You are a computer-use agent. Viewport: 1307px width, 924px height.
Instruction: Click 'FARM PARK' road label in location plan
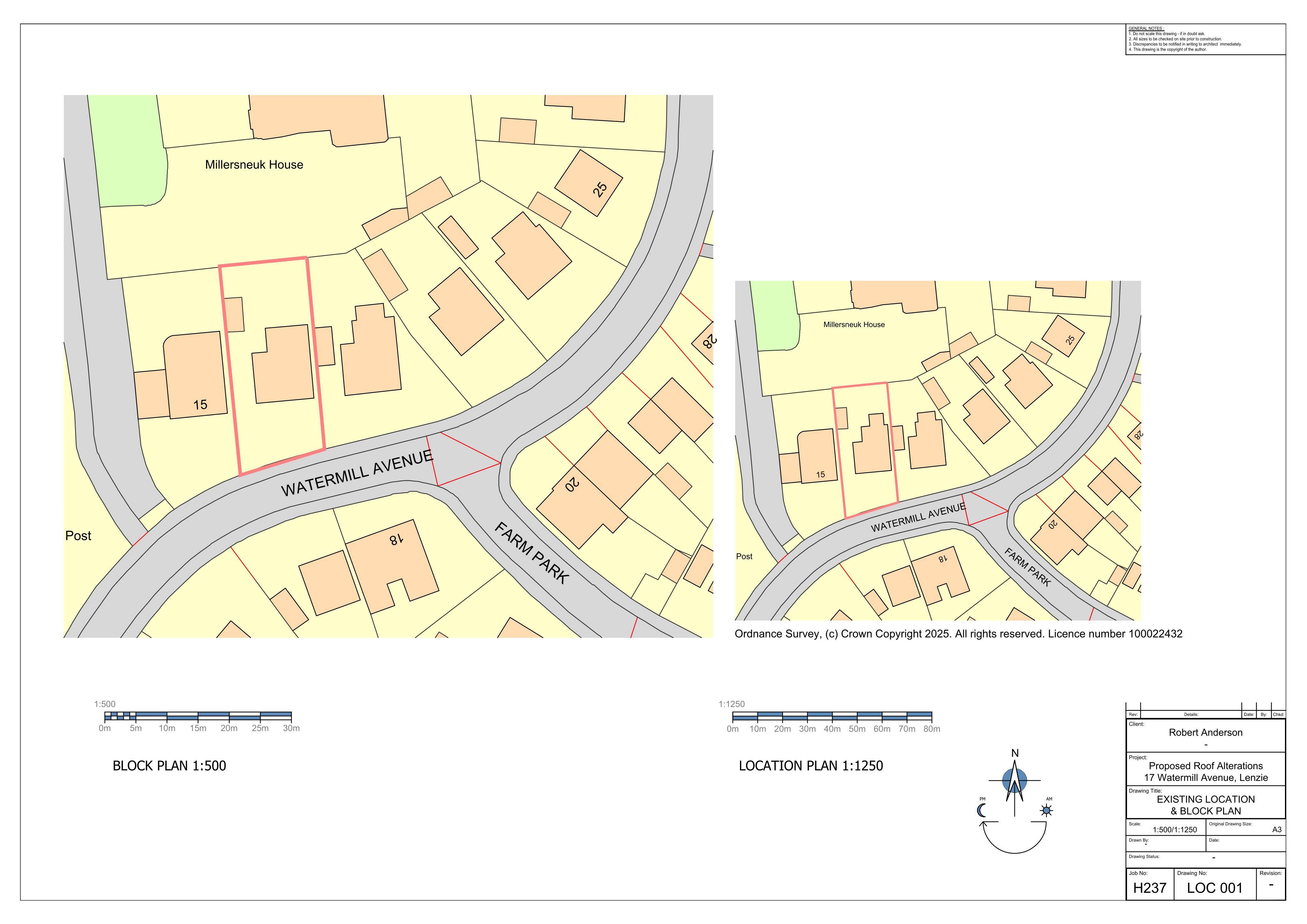pyautogui.click(x=1027, y=567)
